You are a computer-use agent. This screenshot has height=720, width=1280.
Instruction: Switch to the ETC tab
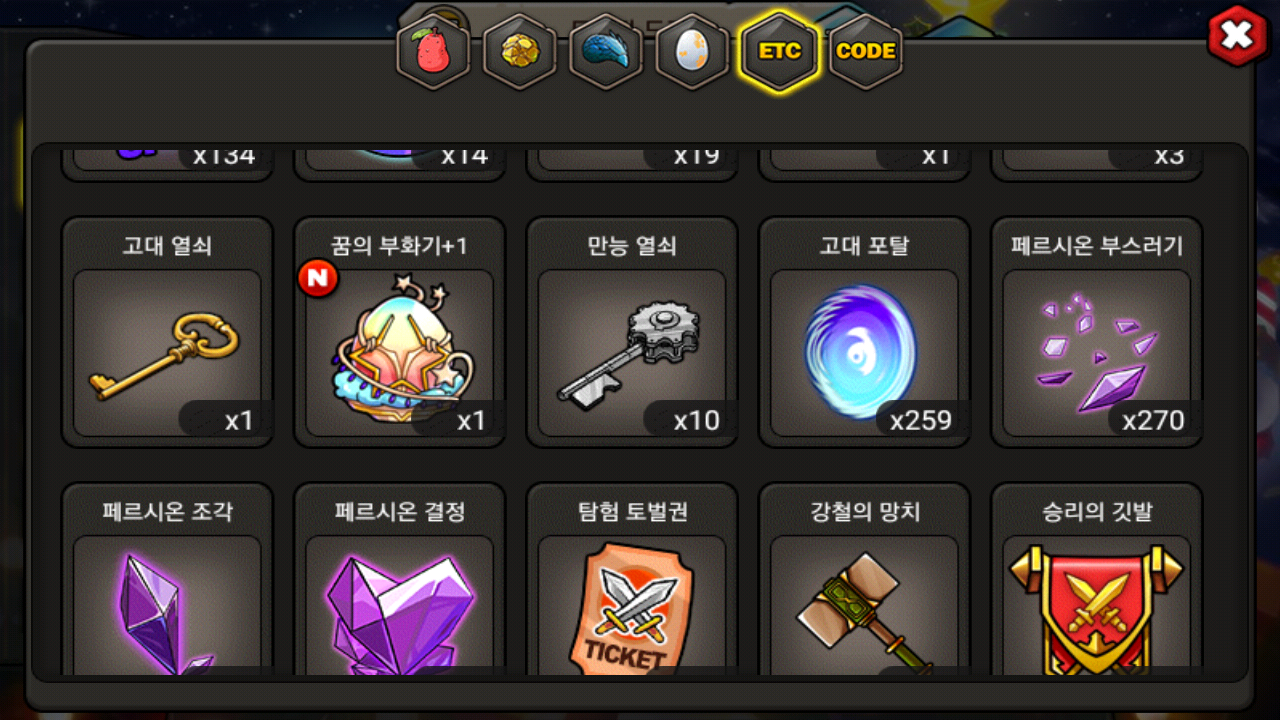779,52
